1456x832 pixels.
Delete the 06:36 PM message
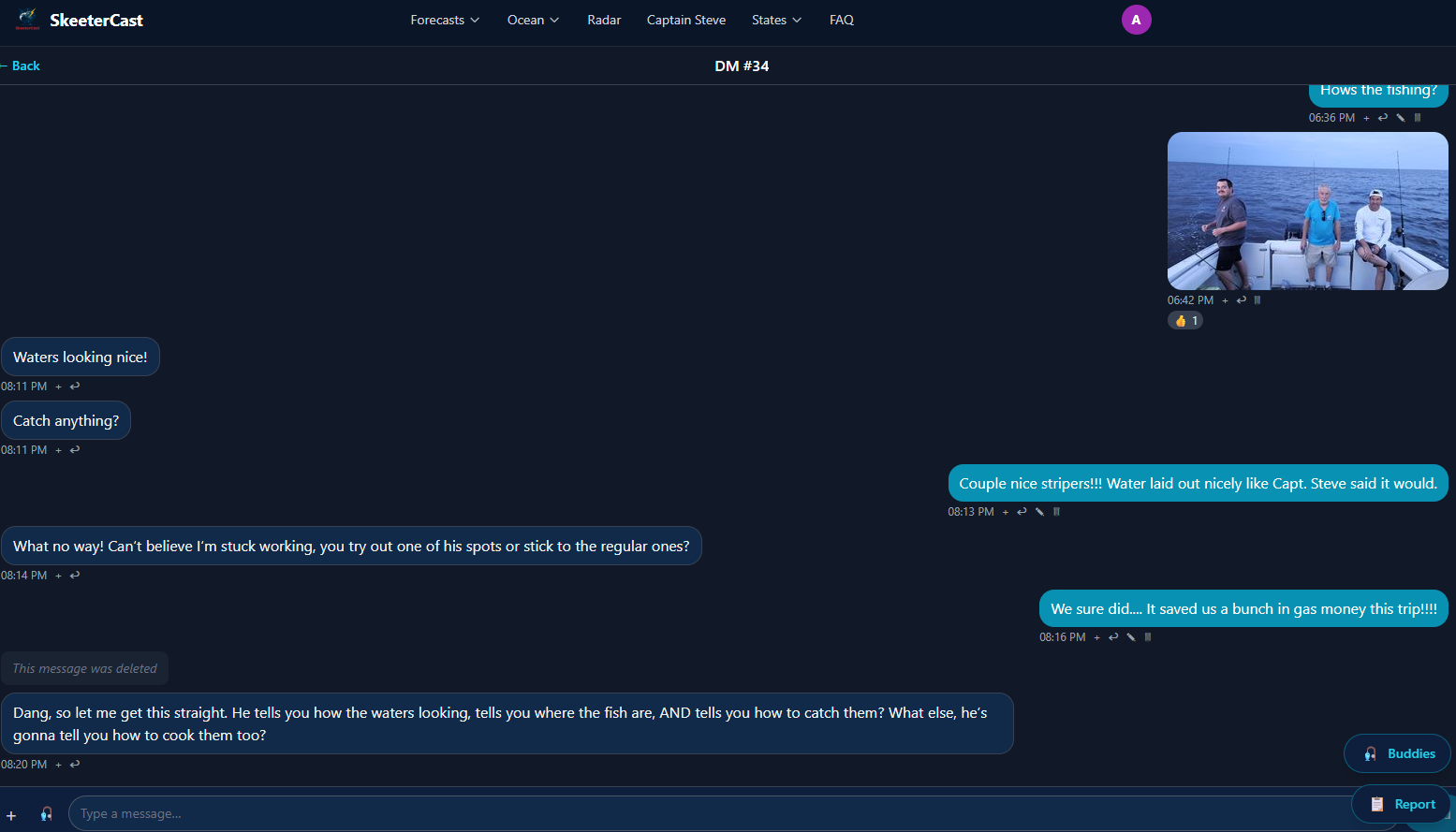point(1418,118)
